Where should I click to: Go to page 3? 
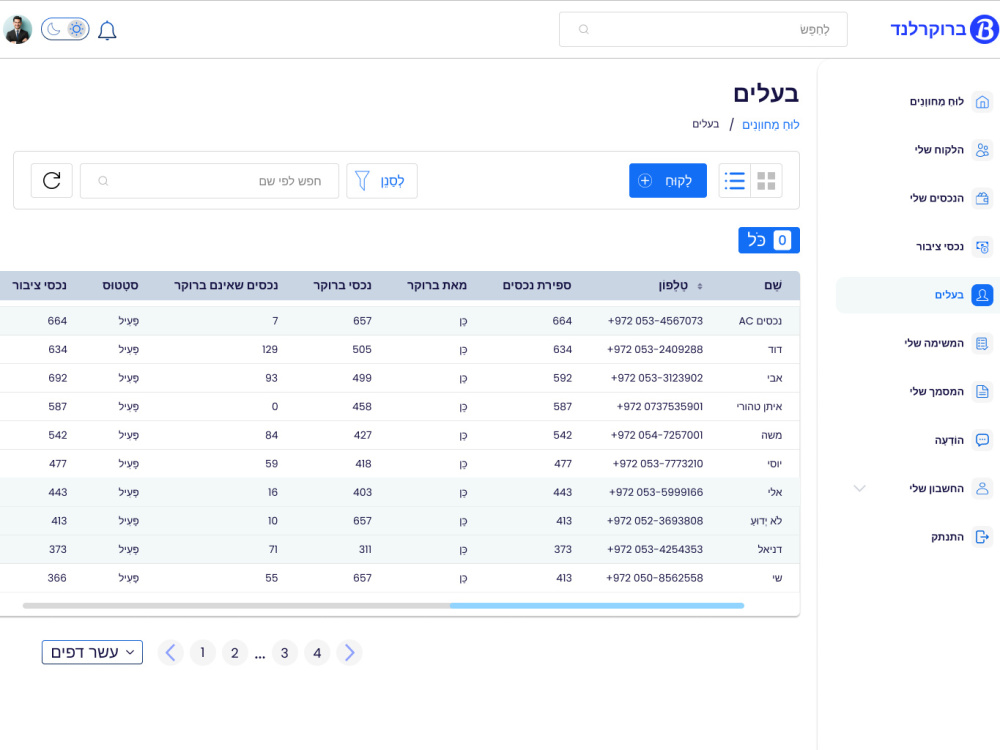click(x=284, y=652)
